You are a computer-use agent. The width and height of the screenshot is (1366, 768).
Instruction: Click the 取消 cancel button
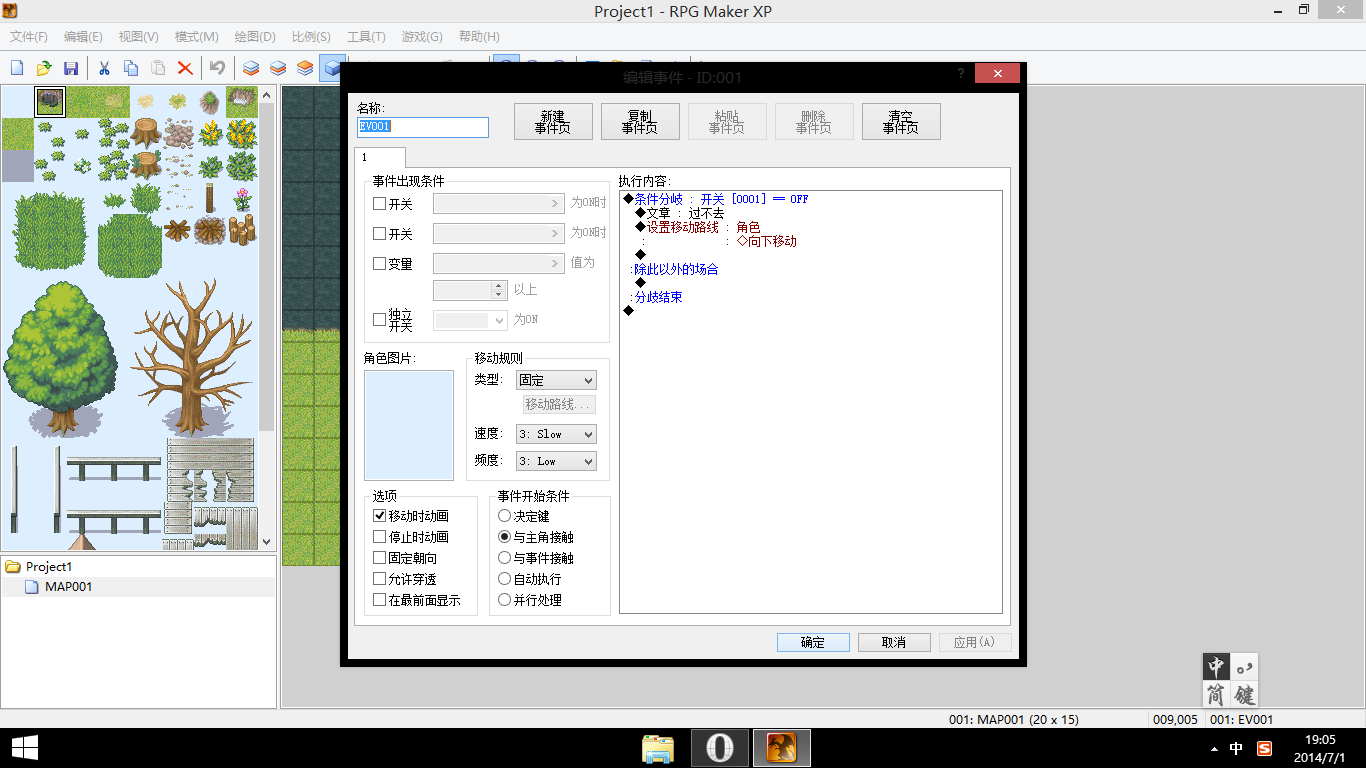tap(894, 643)
